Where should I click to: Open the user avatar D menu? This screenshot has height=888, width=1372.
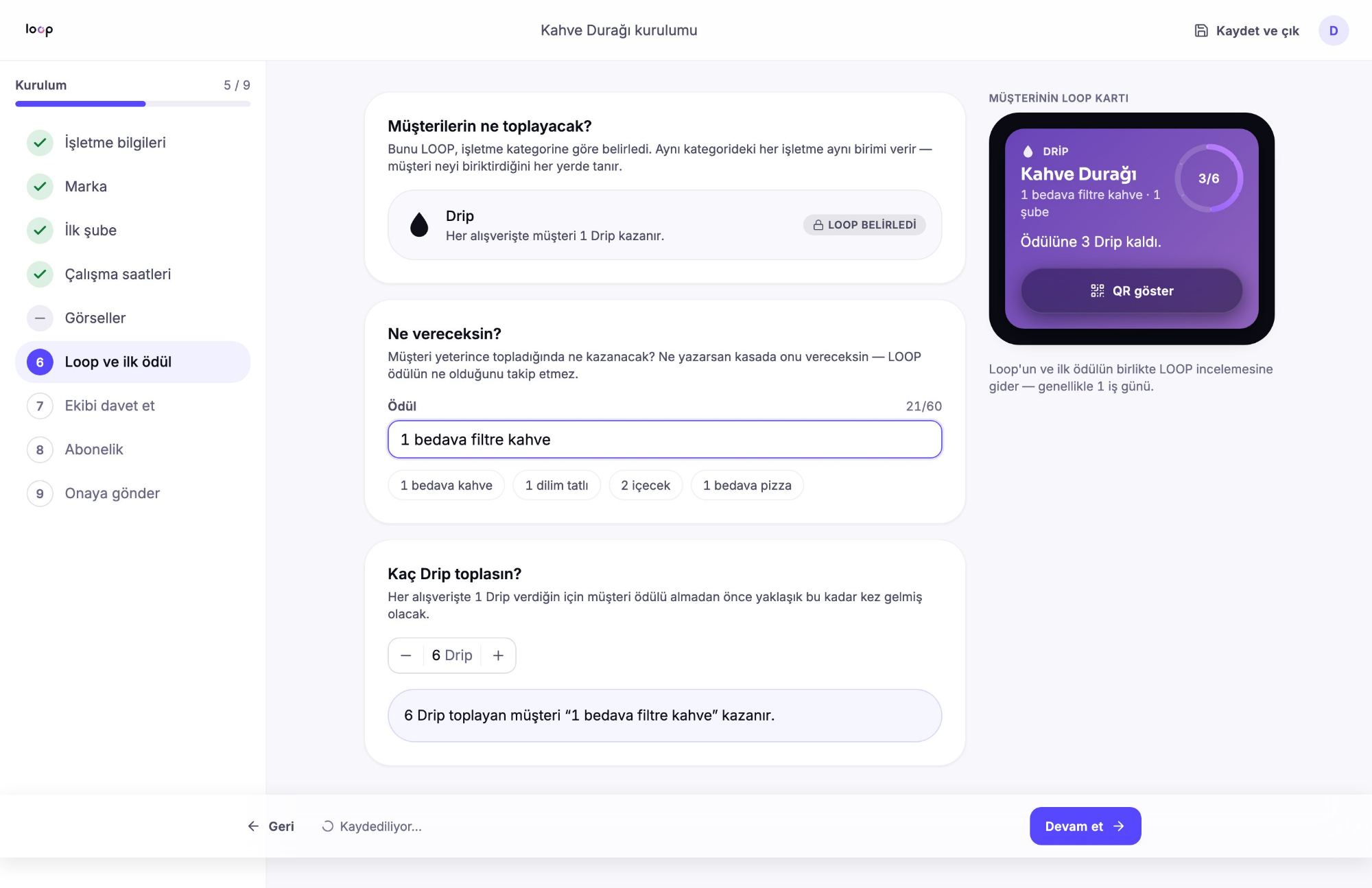[1333, 30]
